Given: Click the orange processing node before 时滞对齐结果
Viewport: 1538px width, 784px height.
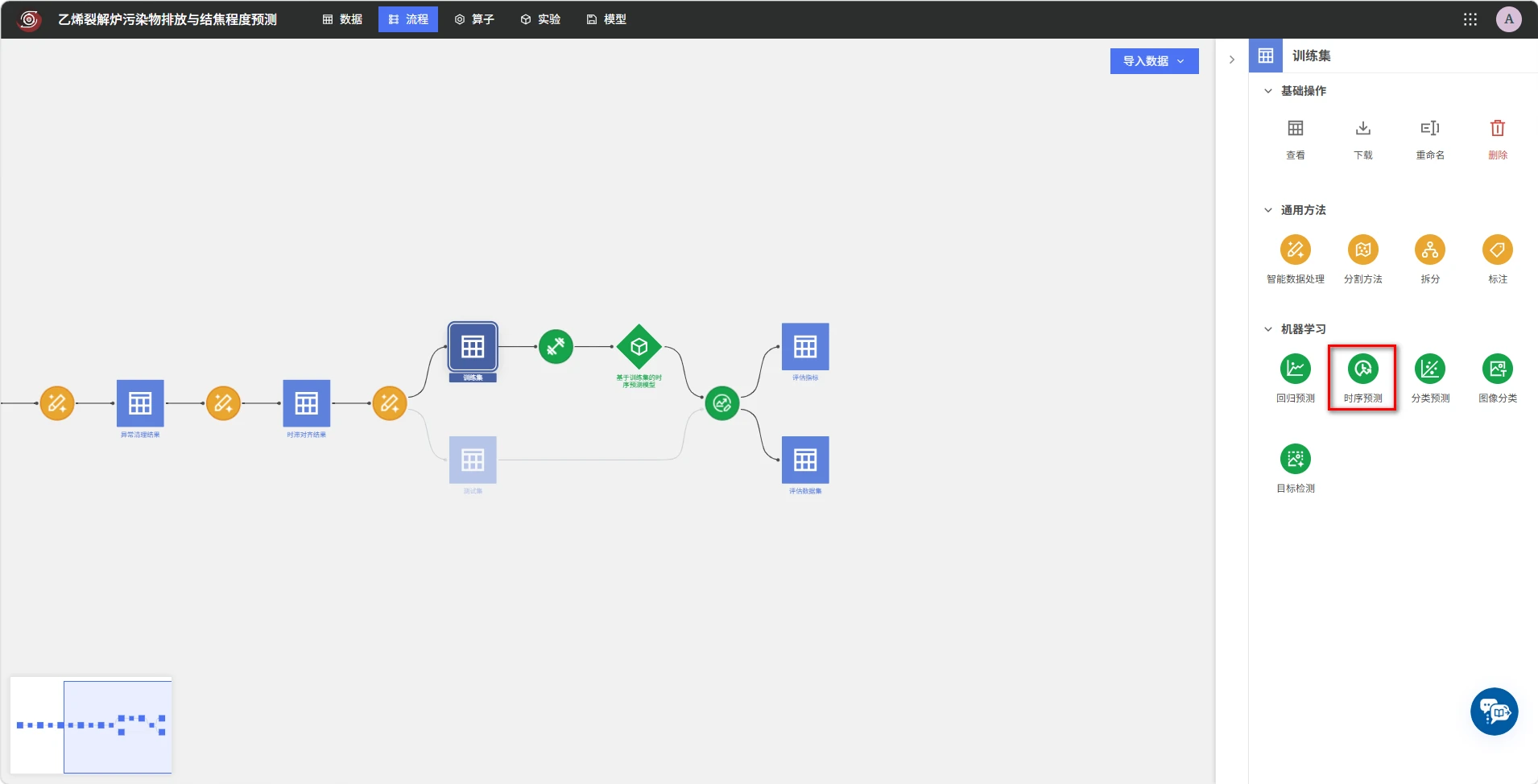Looking at the screenshot, I should point(223,403).
